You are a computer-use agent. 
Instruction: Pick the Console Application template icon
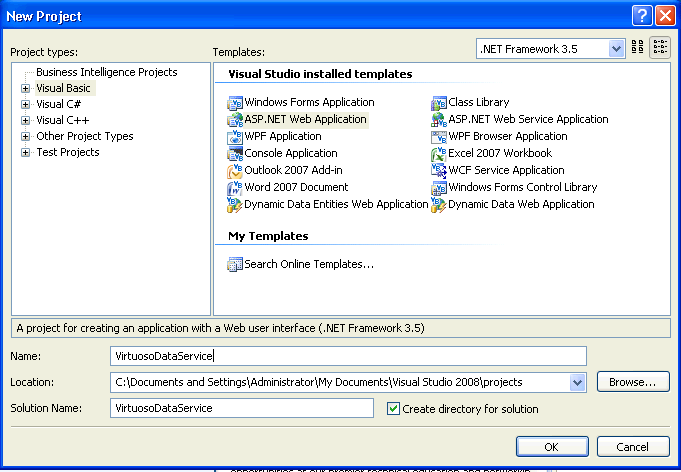click(x=235, y=153)
